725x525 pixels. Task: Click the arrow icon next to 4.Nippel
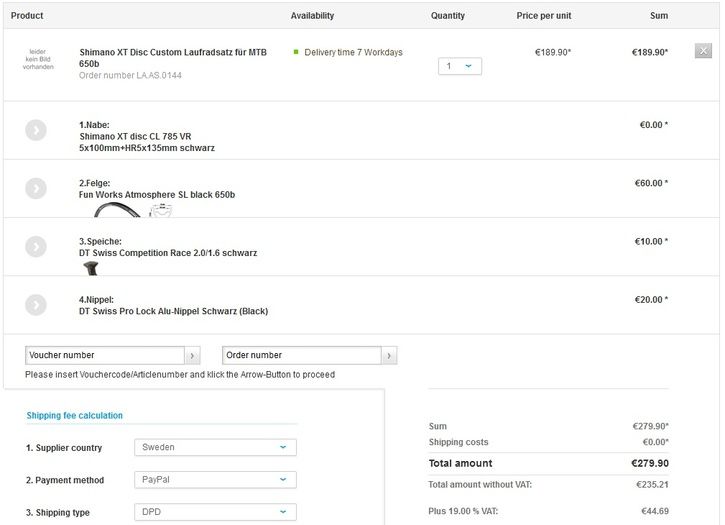36,305
